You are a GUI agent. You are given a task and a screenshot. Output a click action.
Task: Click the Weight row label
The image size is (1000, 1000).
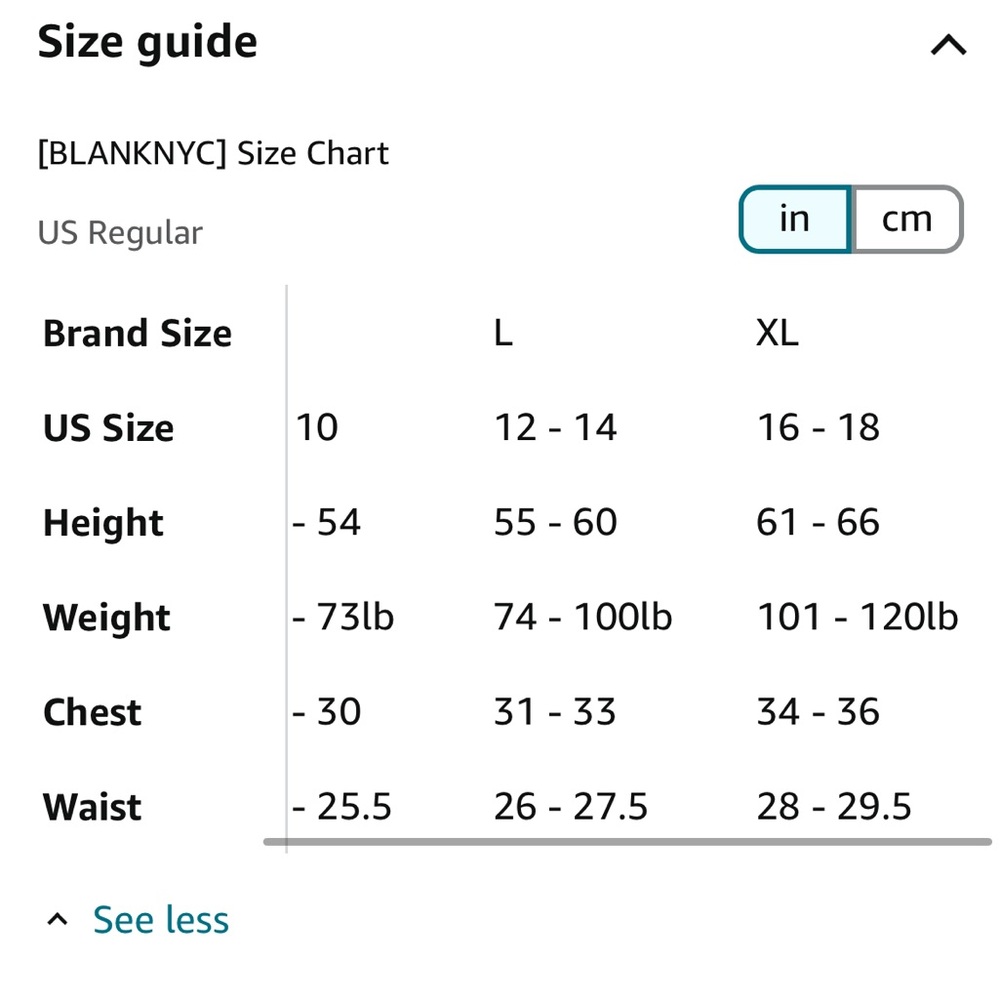coord(106,618)
